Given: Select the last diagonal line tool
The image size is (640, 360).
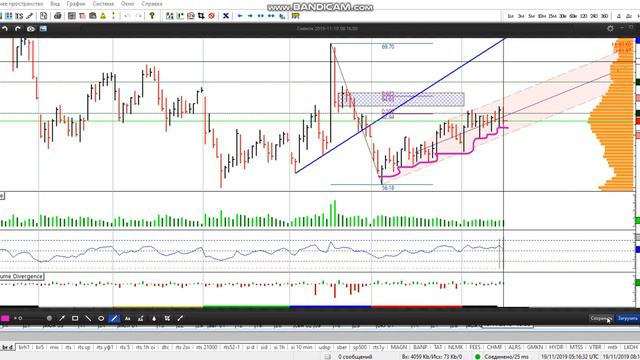Looking at the screenshot, I should (x=180, y=318).
